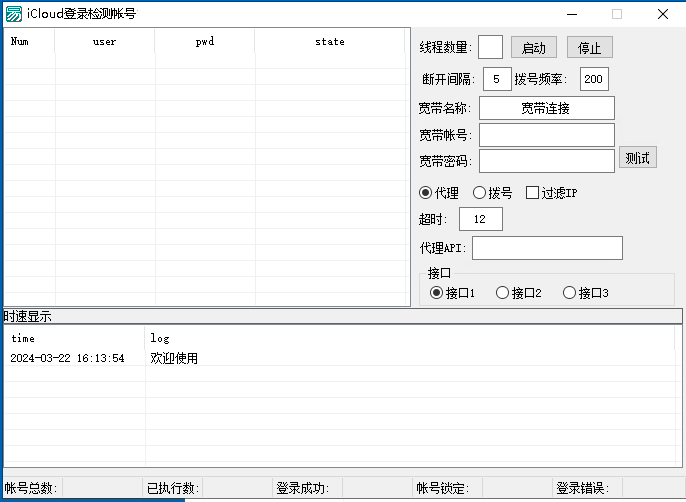Select the 拨号 dial-up radio option
Screen dimensions: 686x502
pos(480,193)
